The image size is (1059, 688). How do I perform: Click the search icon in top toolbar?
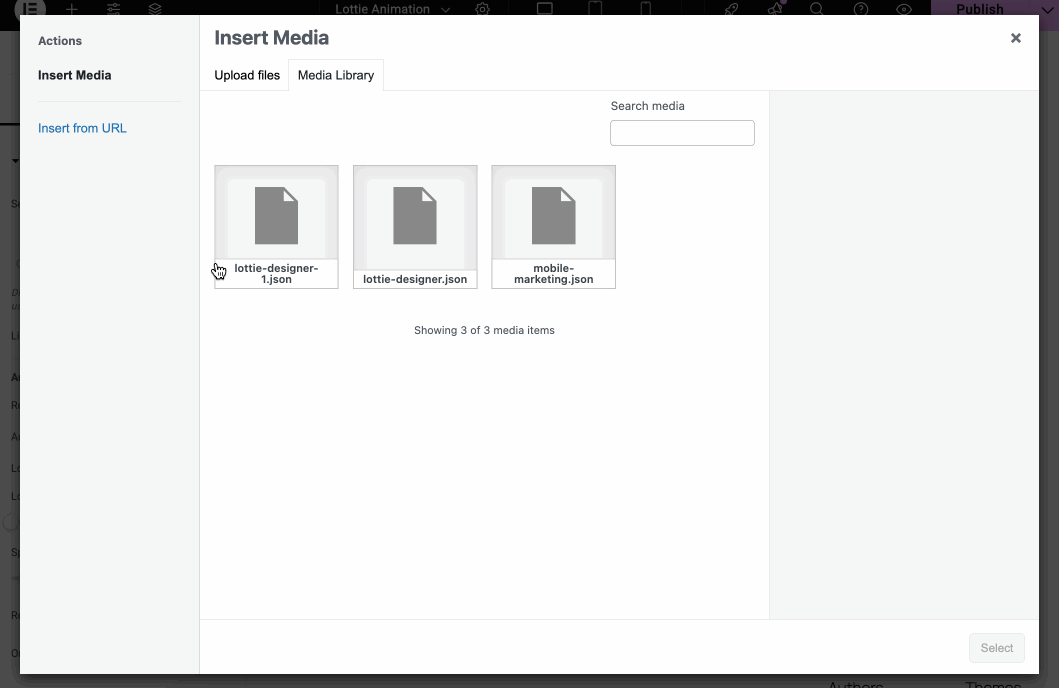(x=817, y=9)
